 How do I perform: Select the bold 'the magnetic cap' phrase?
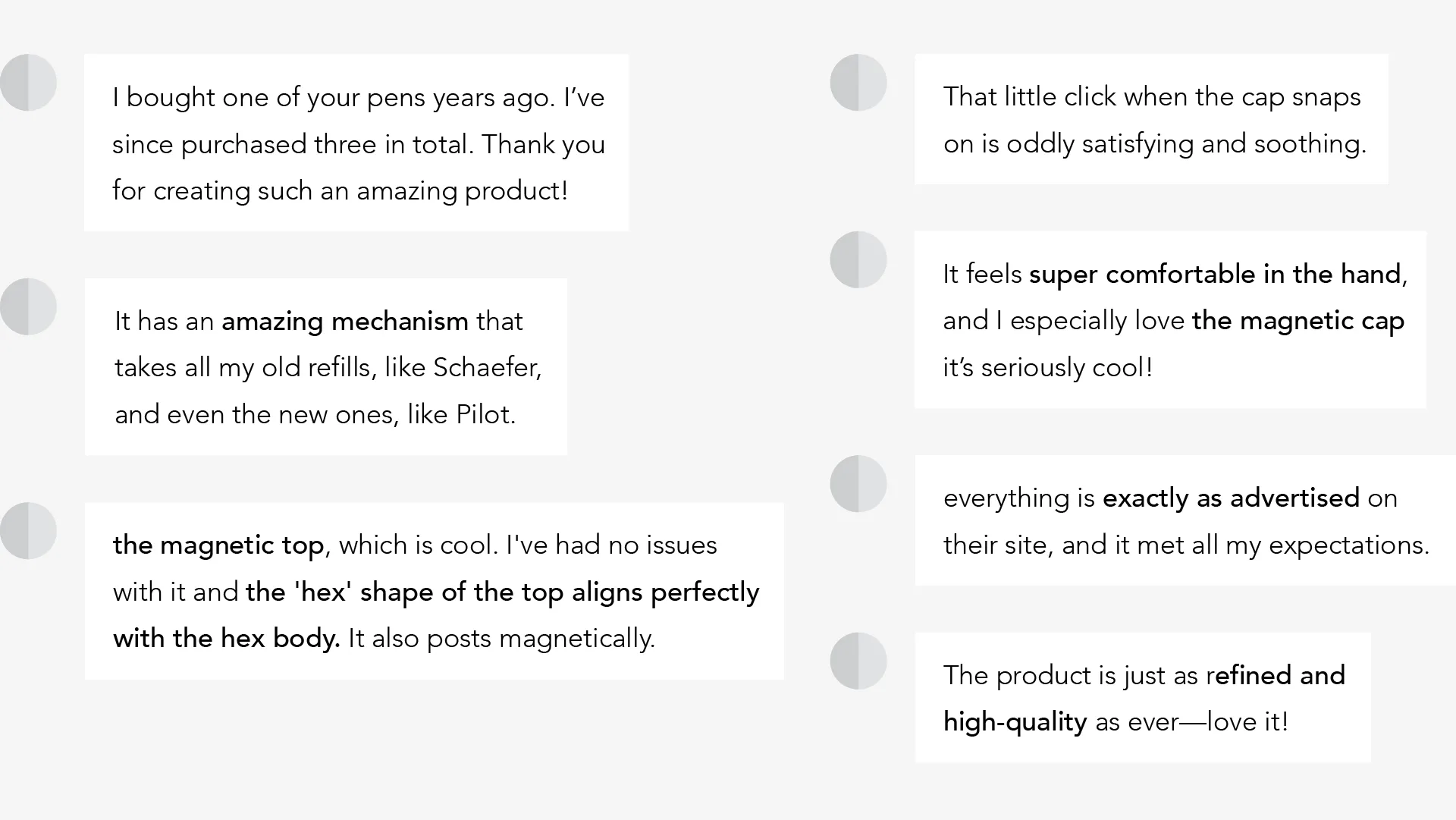click(x=1298, y=321)
